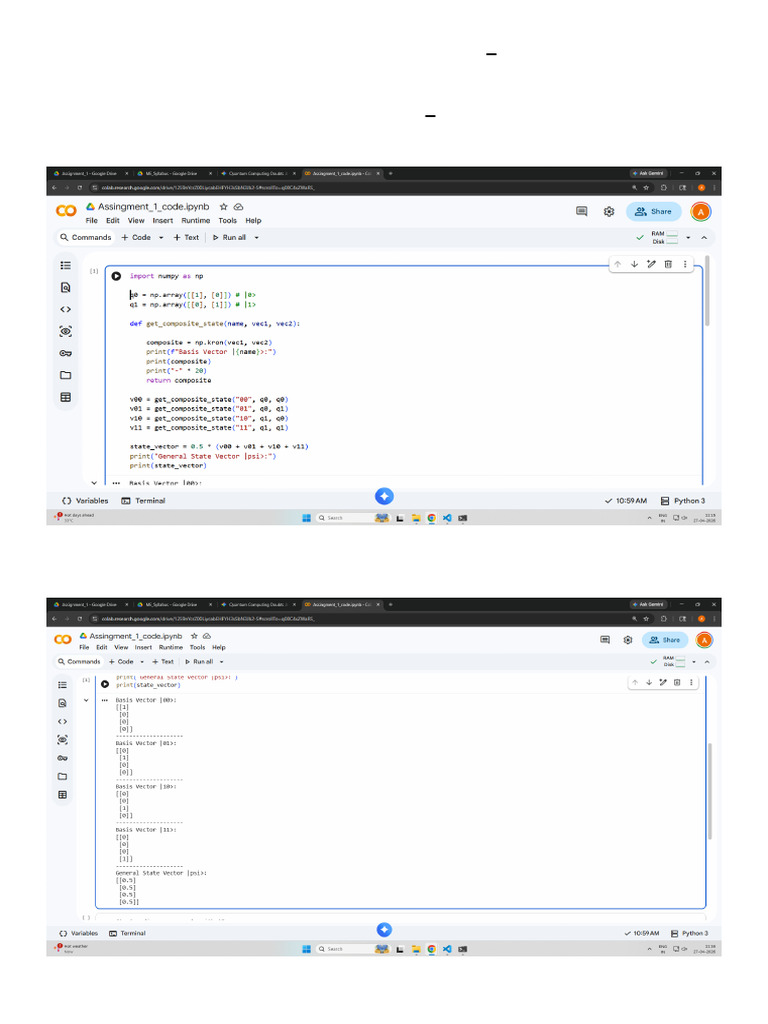Open Runtime menu in upper screenshot

point(196,221)
